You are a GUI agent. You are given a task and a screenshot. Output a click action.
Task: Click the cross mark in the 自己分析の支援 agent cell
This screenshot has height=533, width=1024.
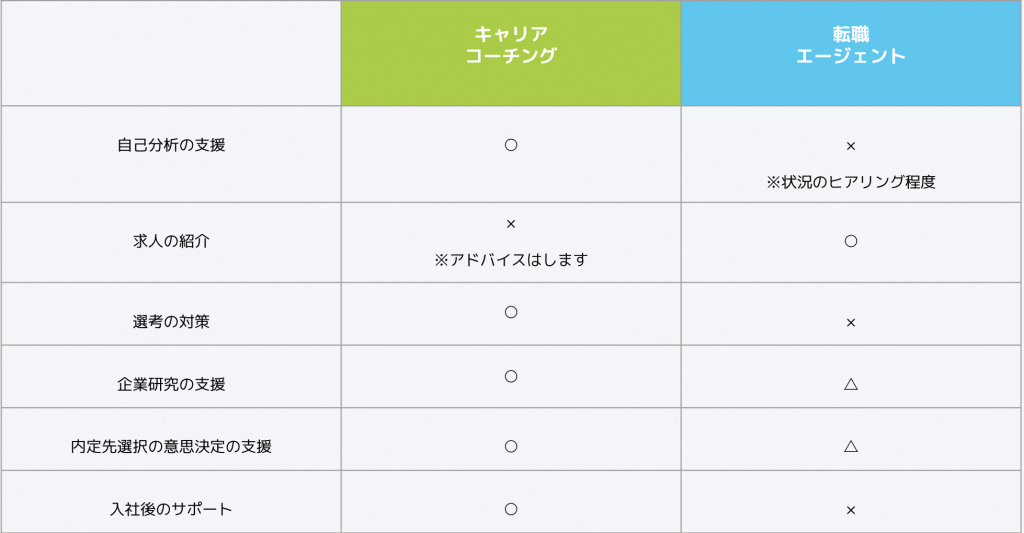(x=851, y=146)
